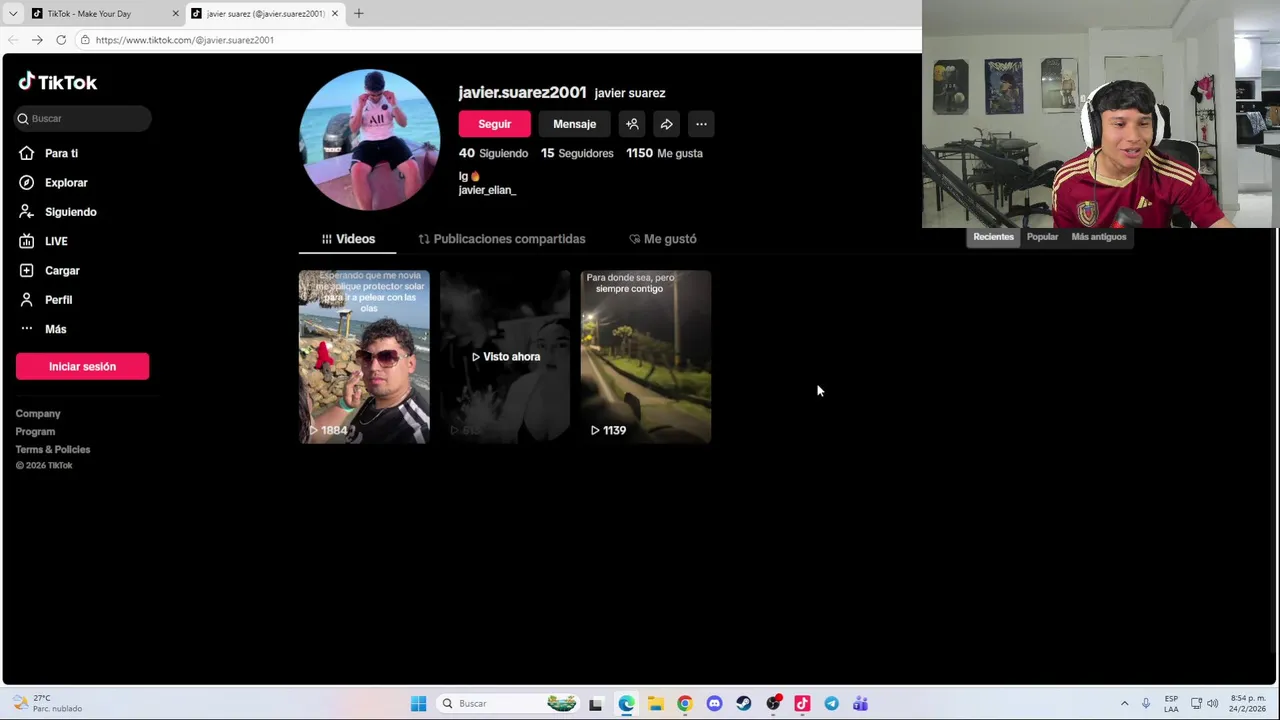Open the browser tab list dropdown arrow
The height and width of the screenshot is (720, 1280).
[x=12, y=14]
